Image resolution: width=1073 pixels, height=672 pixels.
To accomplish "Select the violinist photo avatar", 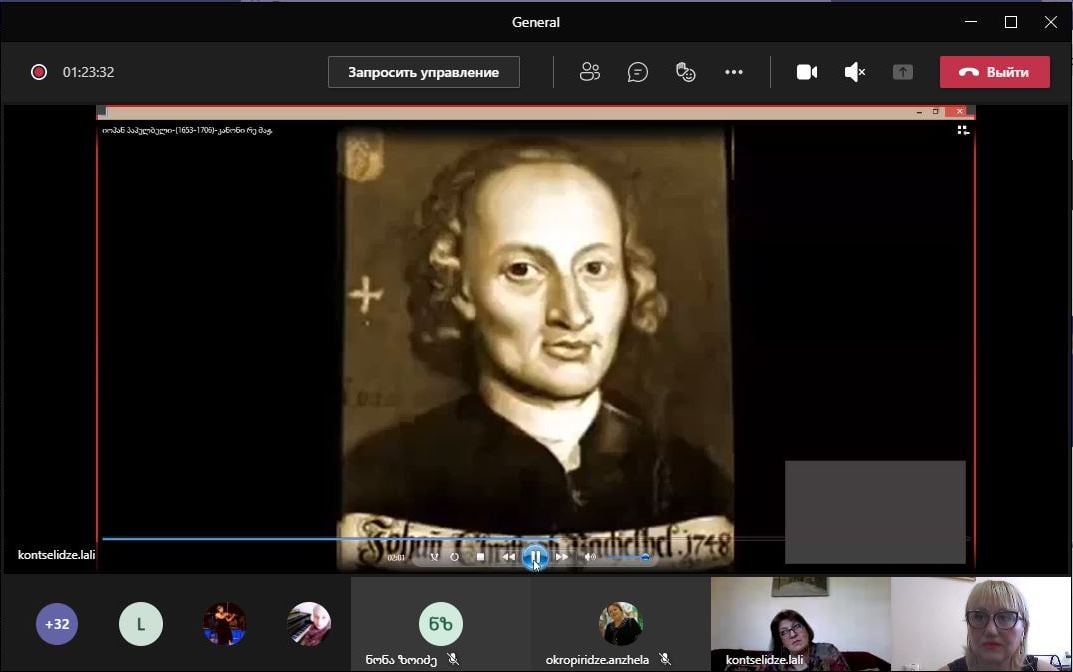I will coord(224,624).
